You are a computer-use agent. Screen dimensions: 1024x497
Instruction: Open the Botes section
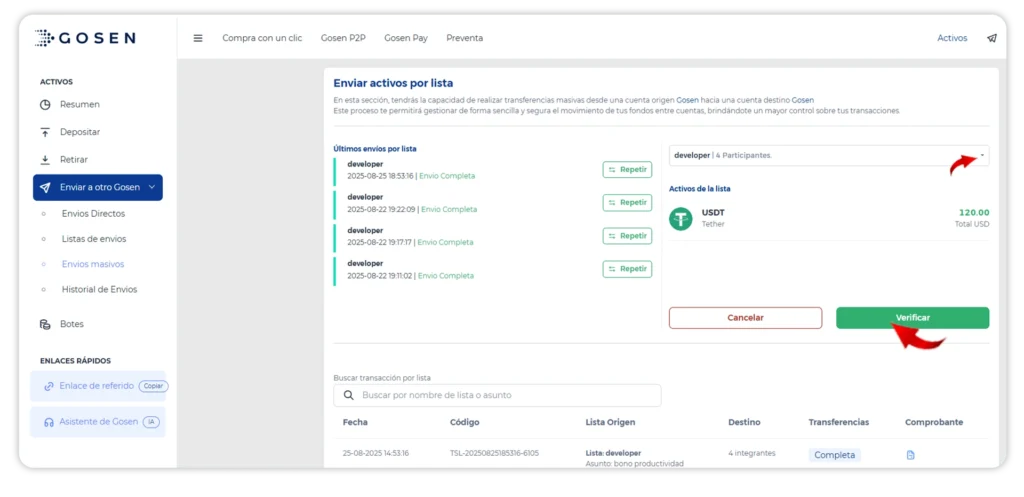[x=71, y=324]
